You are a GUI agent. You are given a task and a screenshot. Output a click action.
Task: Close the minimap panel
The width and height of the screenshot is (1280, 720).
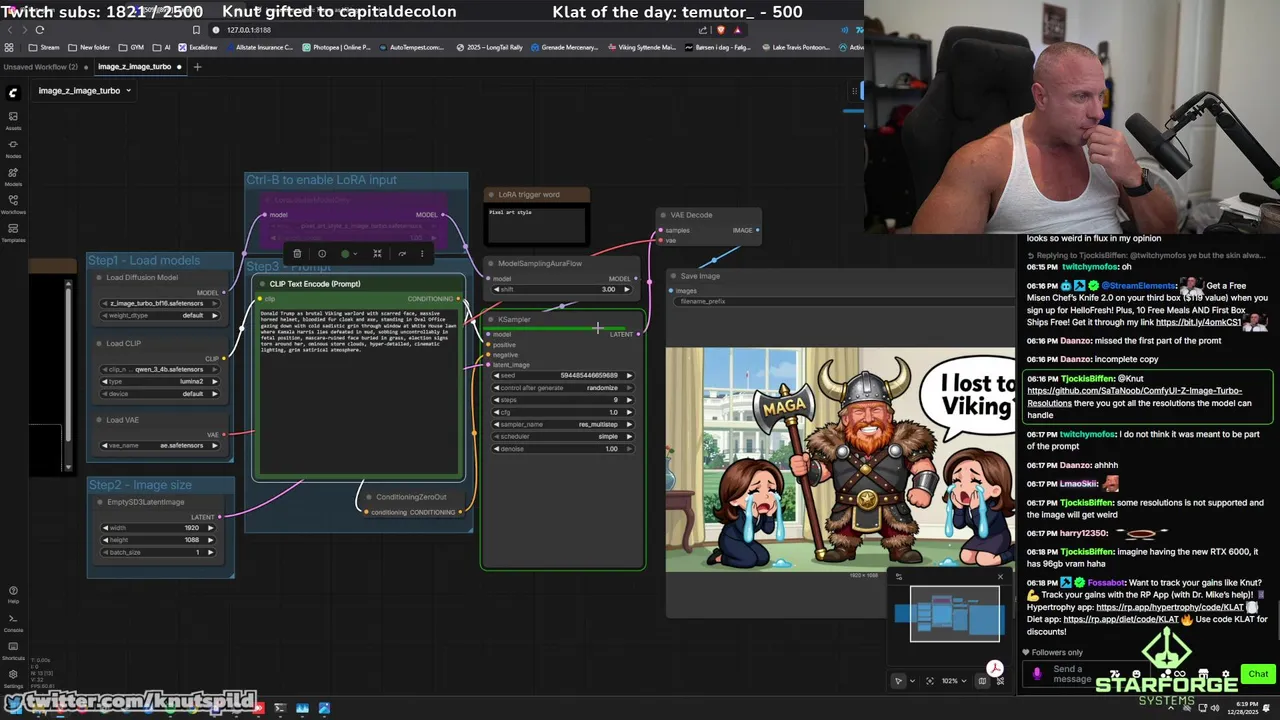click(1000, 577)
